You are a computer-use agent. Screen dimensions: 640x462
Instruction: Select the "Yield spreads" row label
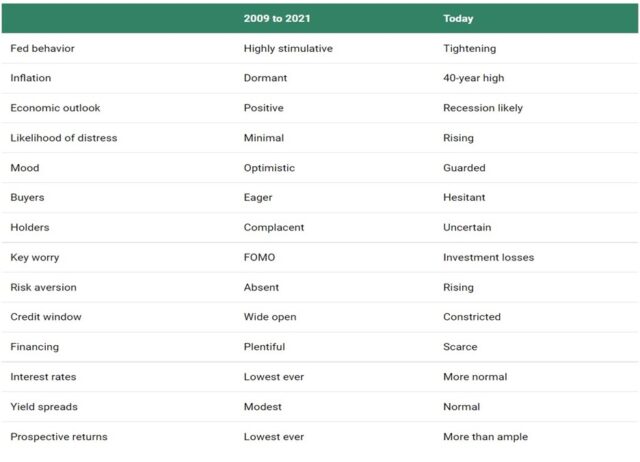43,407
